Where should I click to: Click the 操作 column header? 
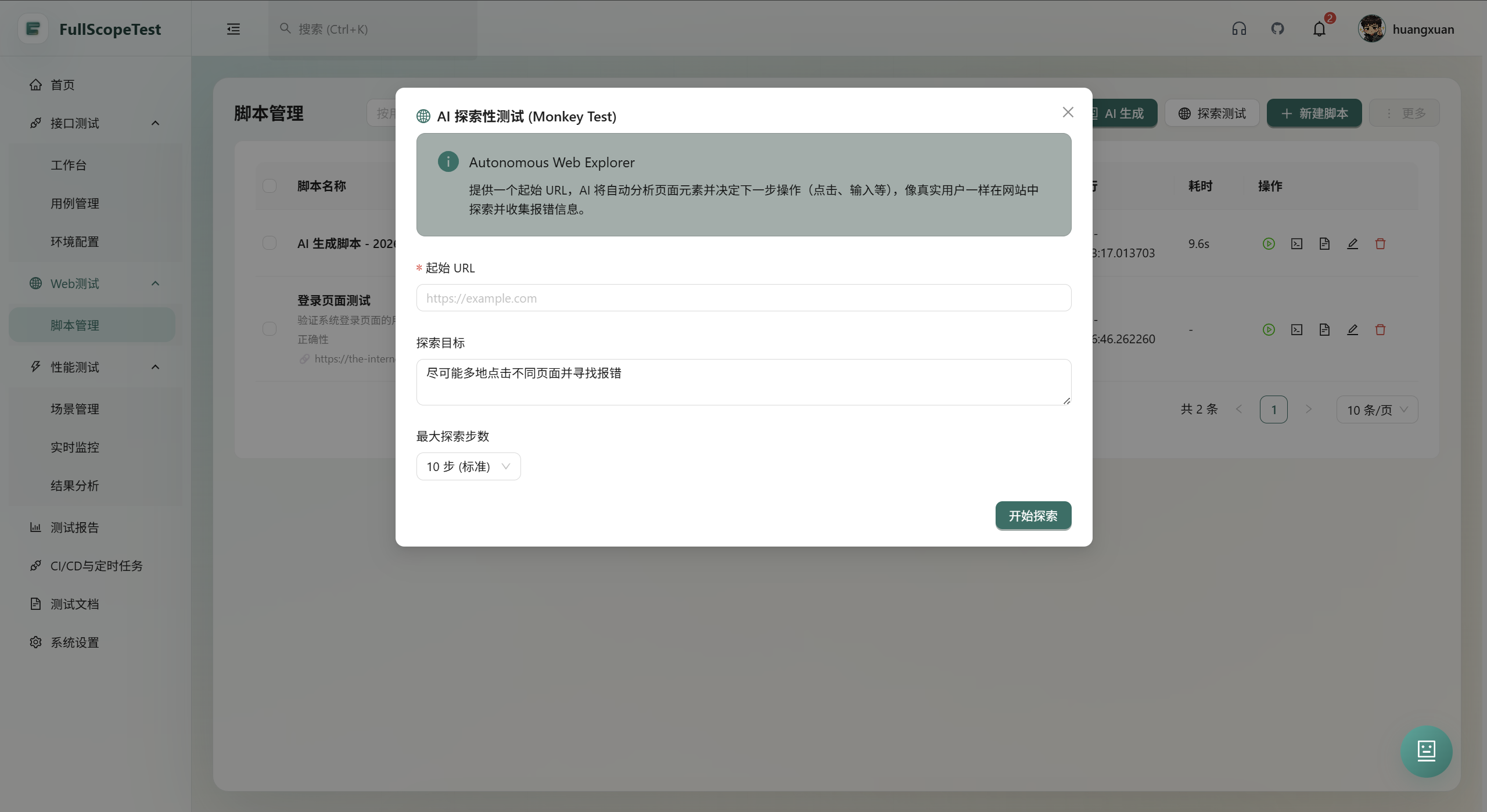click(x=1270, y=186)
